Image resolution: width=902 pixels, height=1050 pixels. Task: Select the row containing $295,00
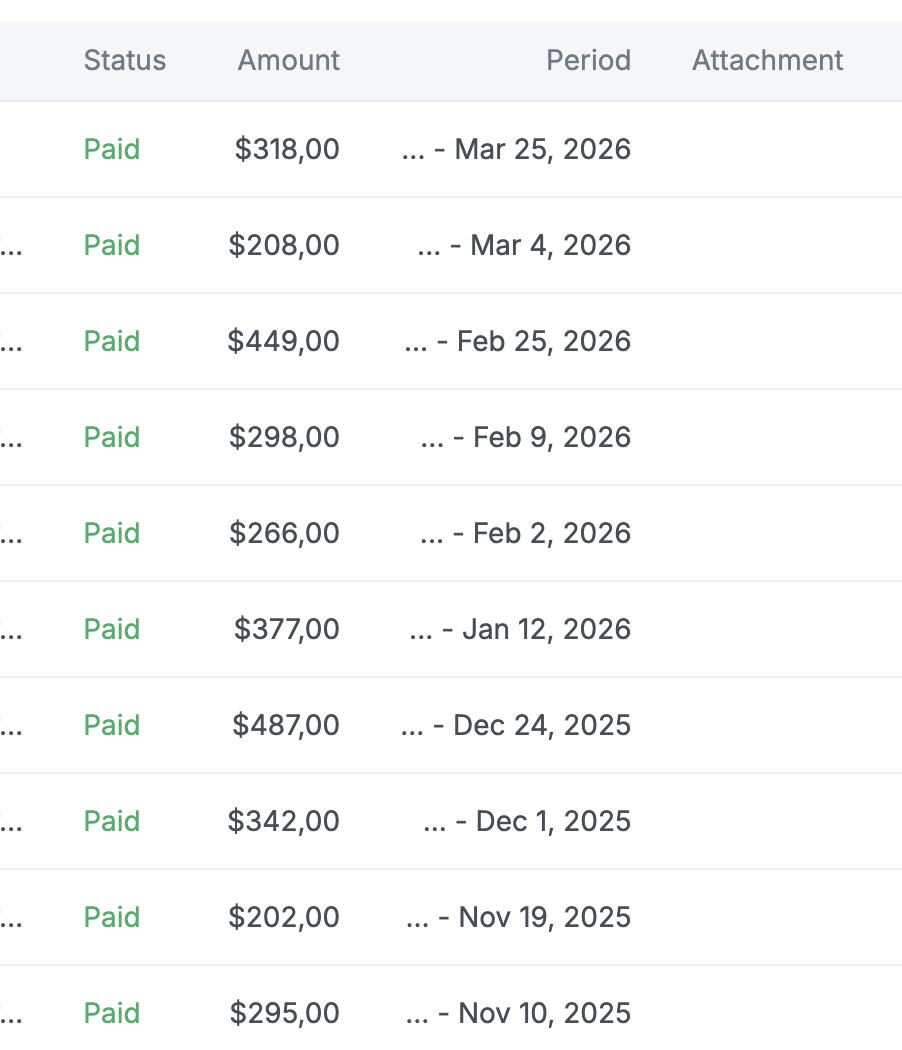click(450, 1013)
